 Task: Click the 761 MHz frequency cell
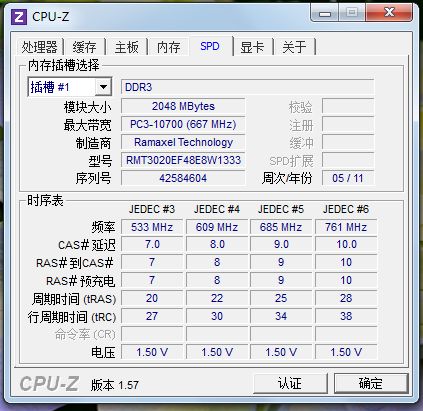coord(346,227)
